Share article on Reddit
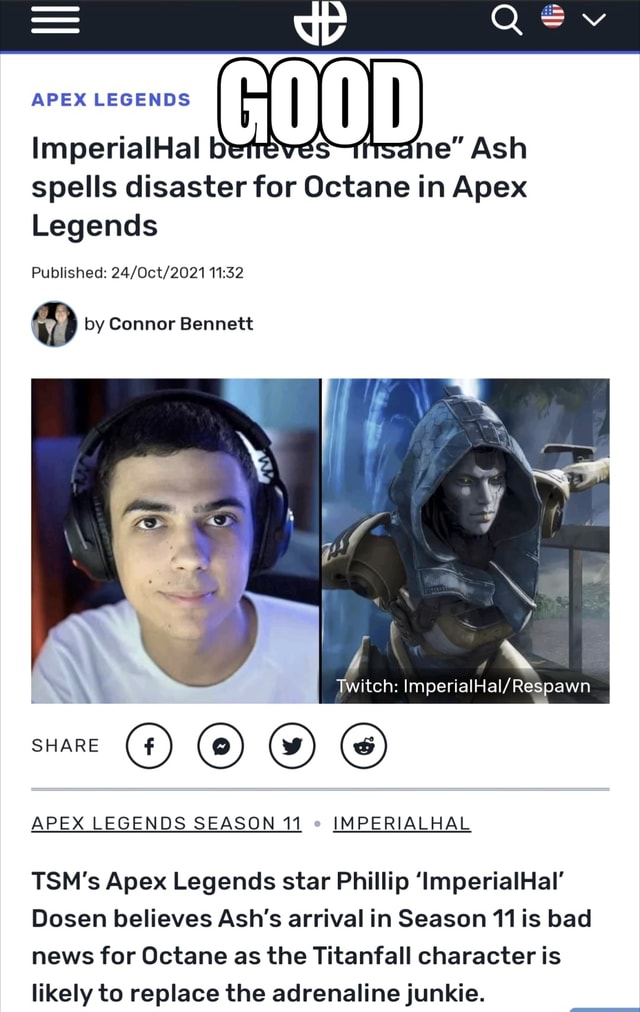 click(364, 745)
